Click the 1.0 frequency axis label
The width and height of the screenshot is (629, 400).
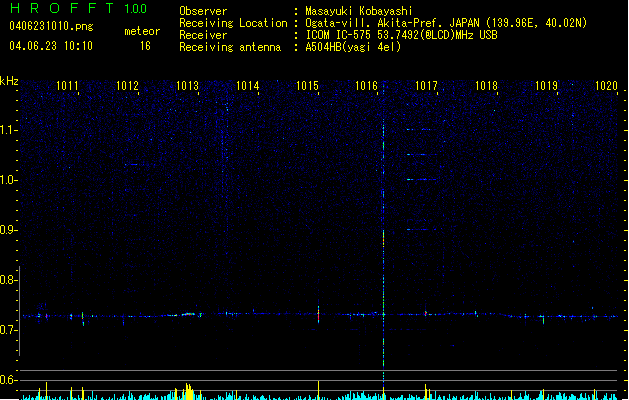(7, 180)
